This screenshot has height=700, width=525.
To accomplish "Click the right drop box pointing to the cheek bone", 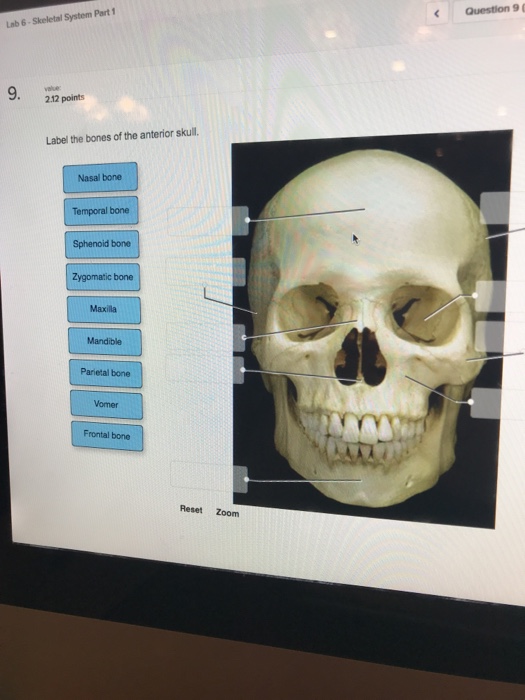I will (x=500, y=337).
